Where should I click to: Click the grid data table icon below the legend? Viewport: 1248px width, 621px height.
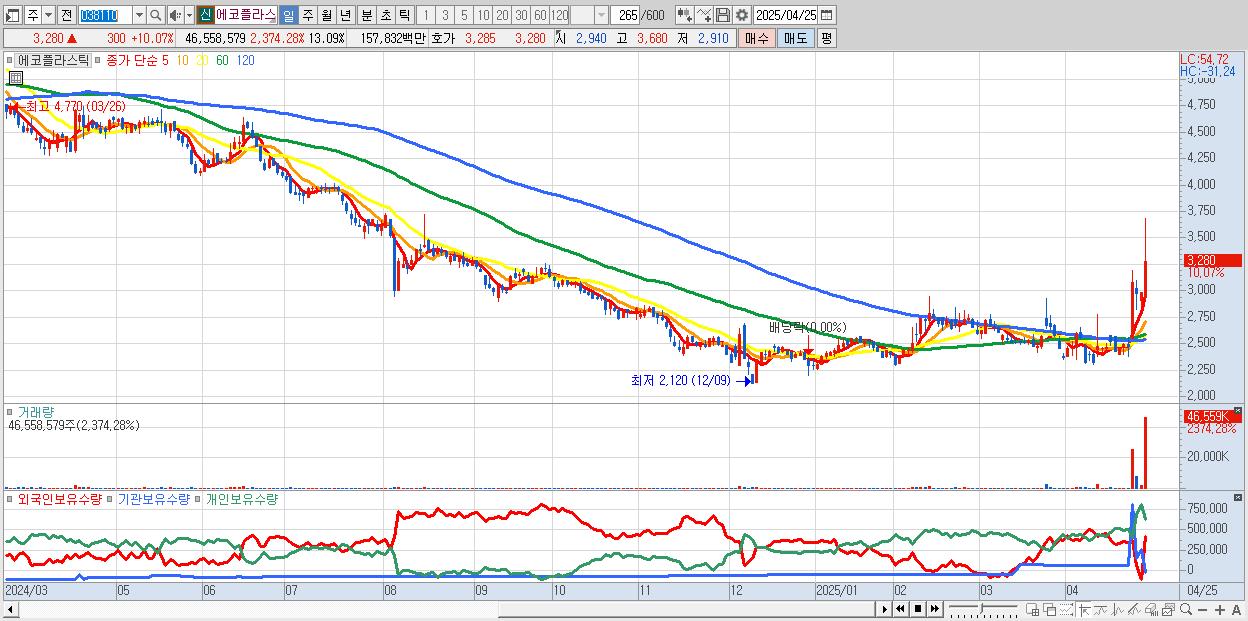tap(16, 77)
